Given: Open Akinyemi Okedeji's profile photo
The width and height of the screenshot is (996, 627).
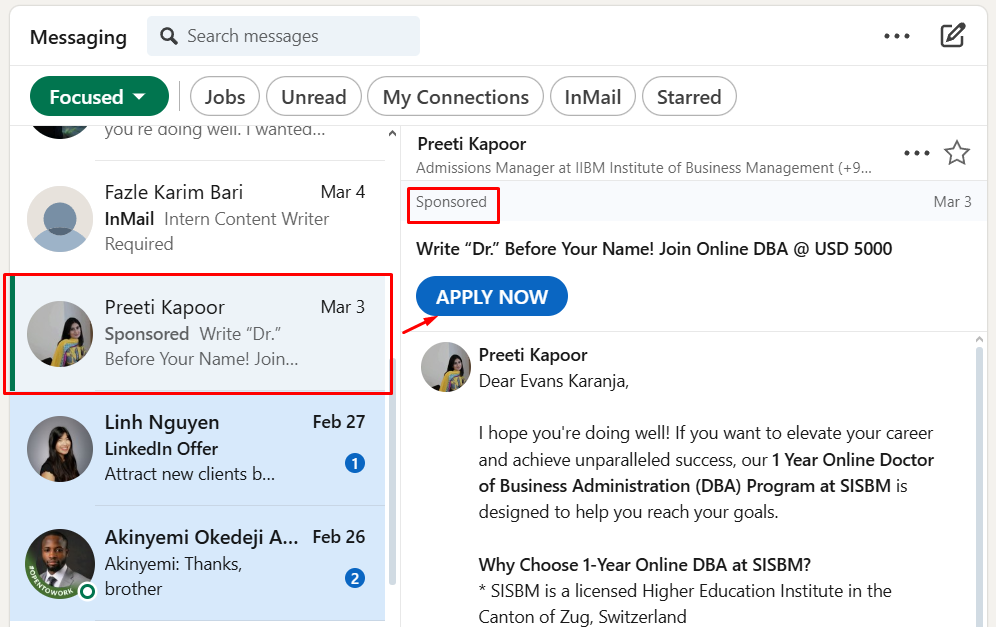Looking at the screenshot, I should tap(60, 563).
